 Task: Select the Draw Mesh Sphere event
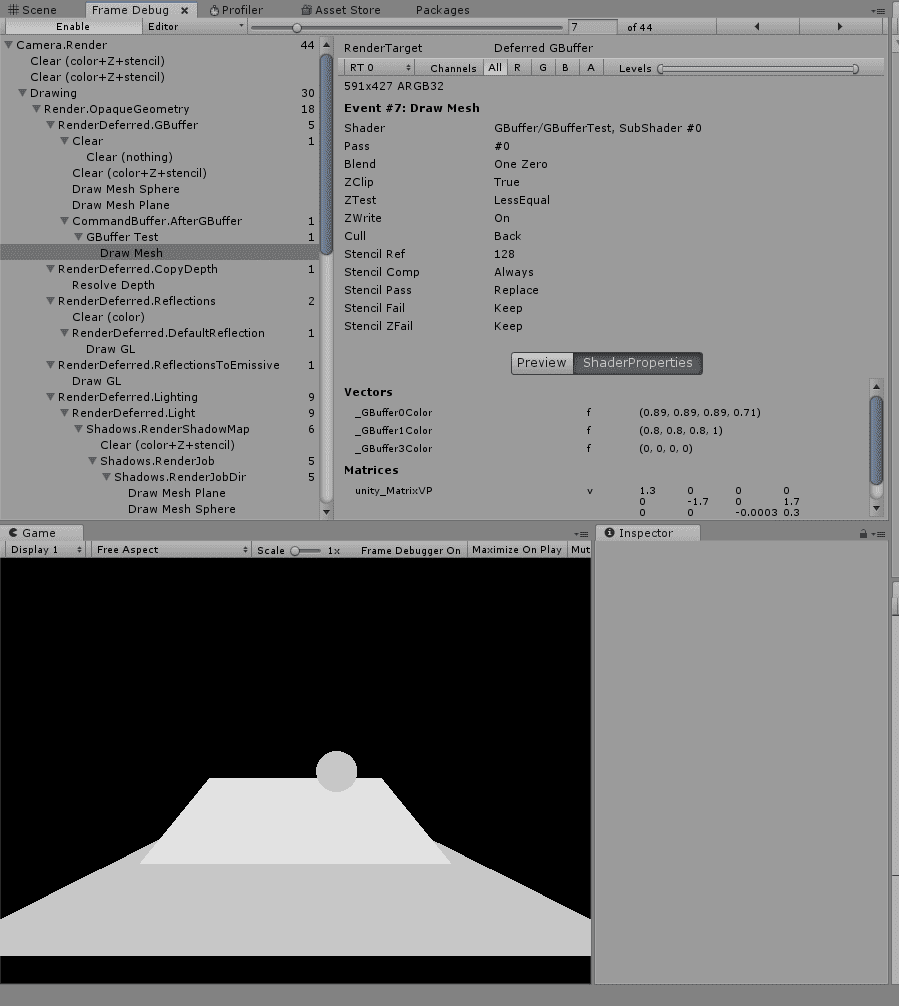(125, 189)
